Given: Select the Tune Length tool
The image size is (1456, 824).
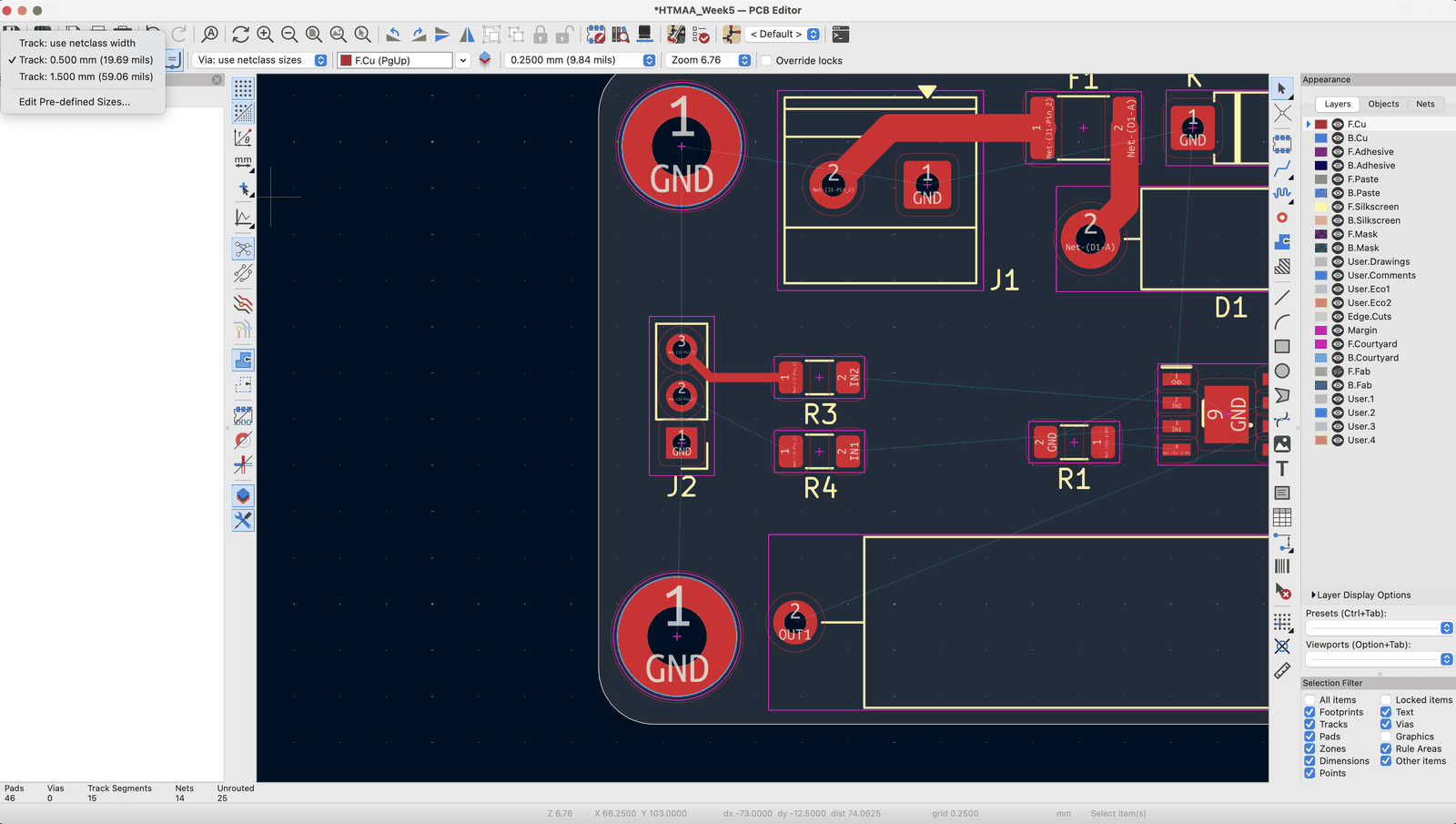Looking at the screenshot, I should (1282, 193).
